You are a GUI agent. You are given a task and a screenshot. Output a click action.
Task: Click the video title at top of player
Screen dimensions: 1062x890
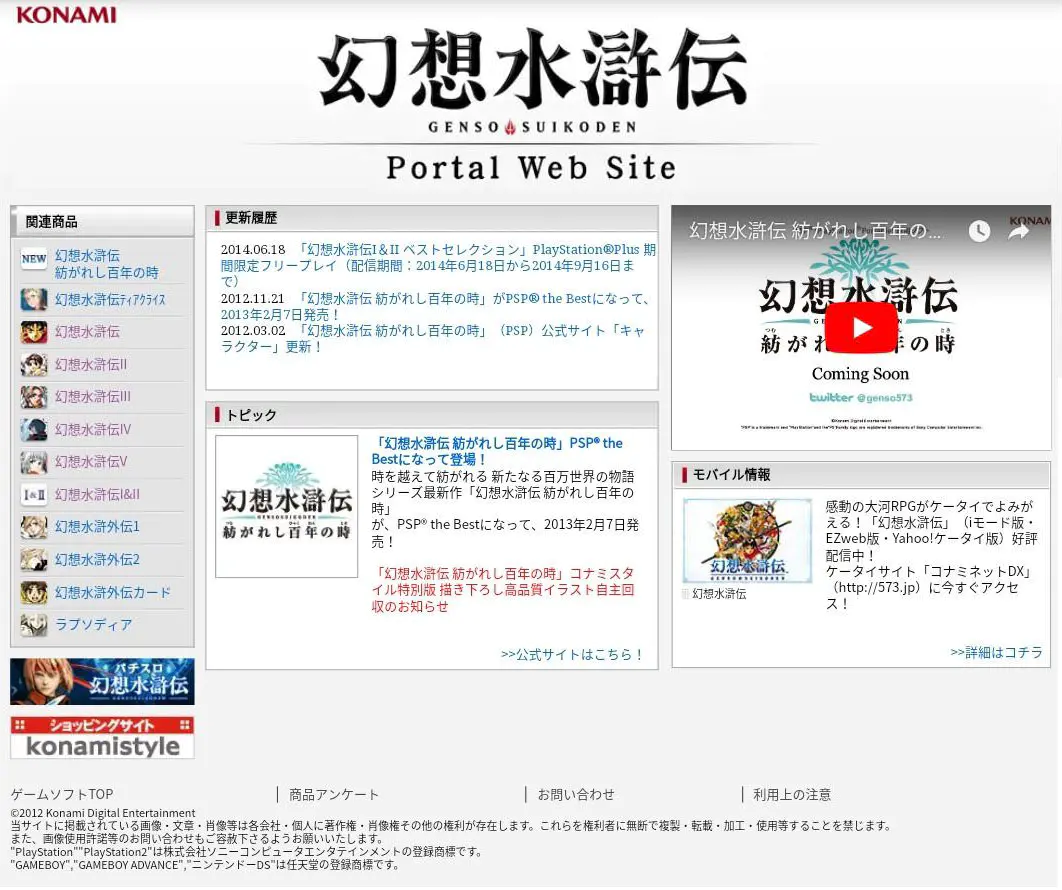(815, 231)
